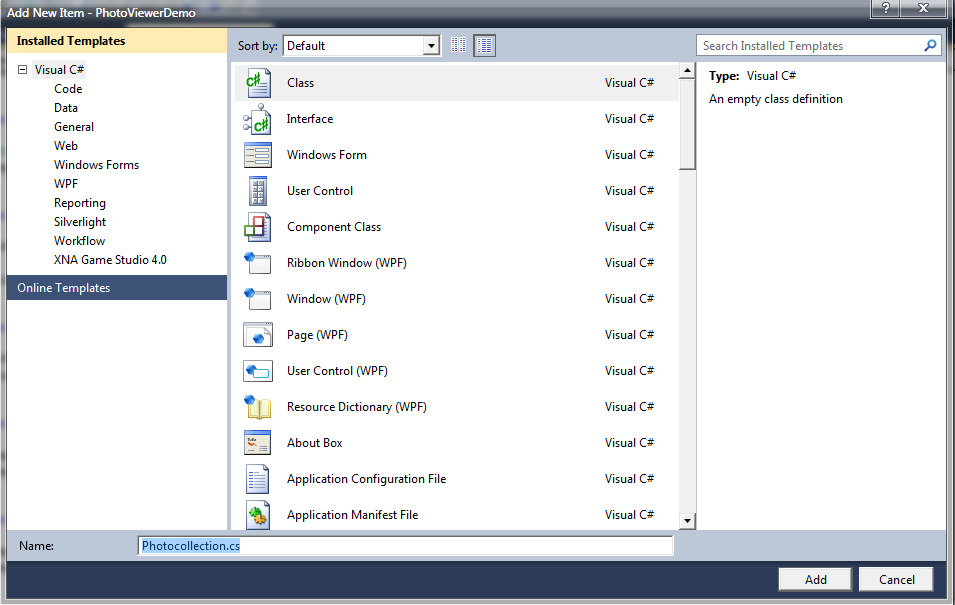
Task: Choose XNA Game Studio 4.0 category
Action: tap(110, 260)
